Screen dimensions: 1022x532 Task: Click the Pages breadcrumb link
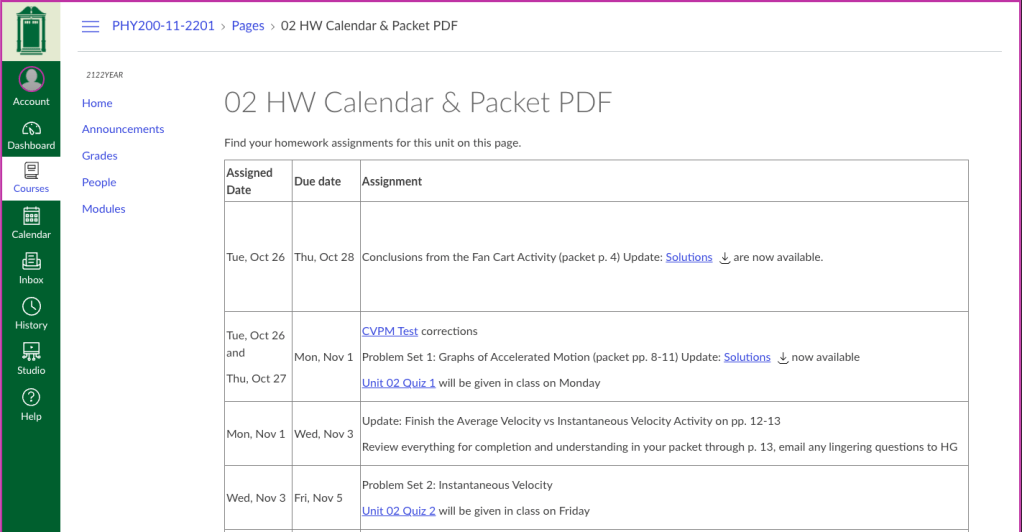coord(248,26)
